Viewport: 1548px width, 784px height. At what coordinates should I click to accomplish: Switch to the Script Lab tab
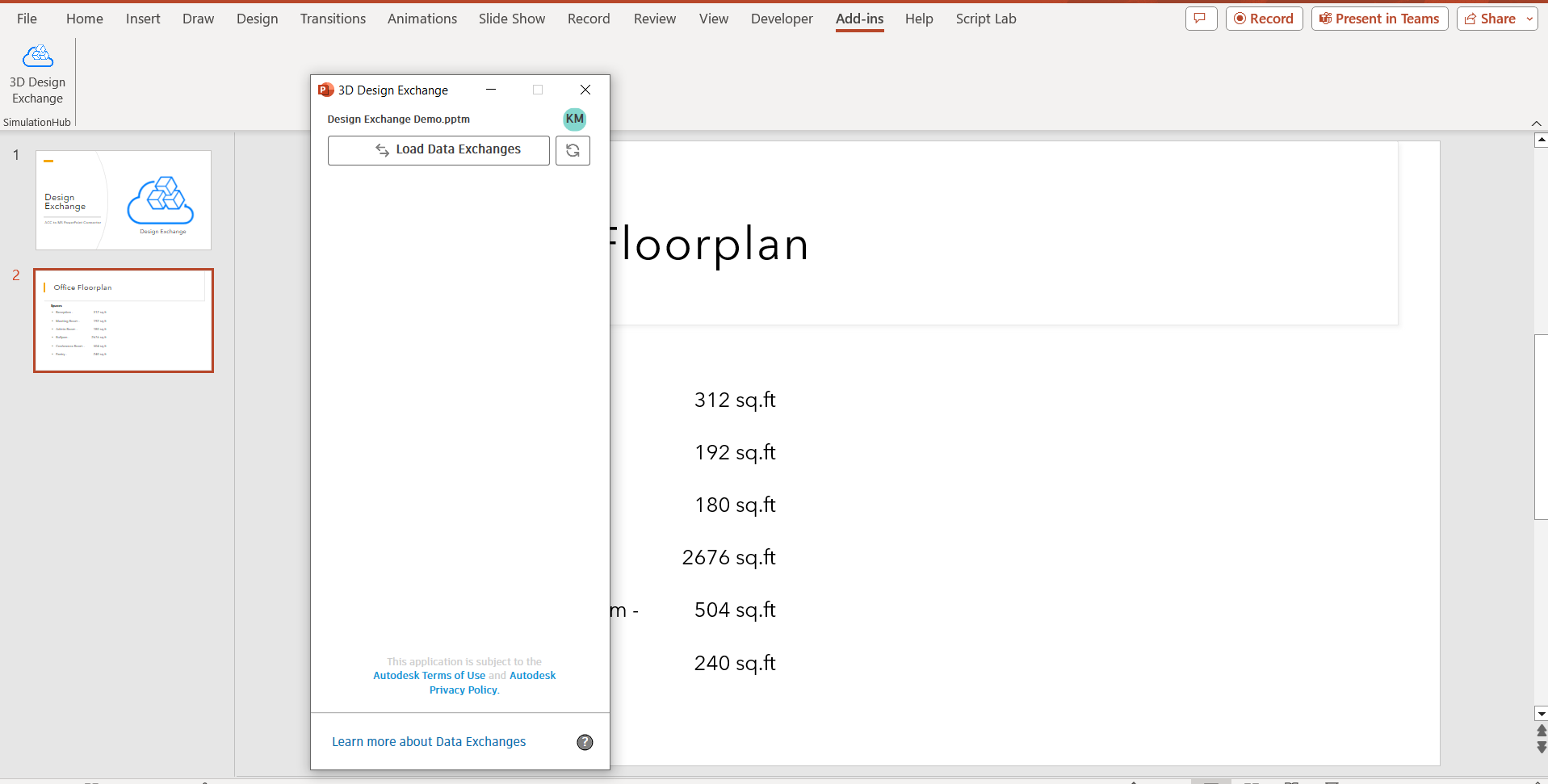tap(986, 19)
